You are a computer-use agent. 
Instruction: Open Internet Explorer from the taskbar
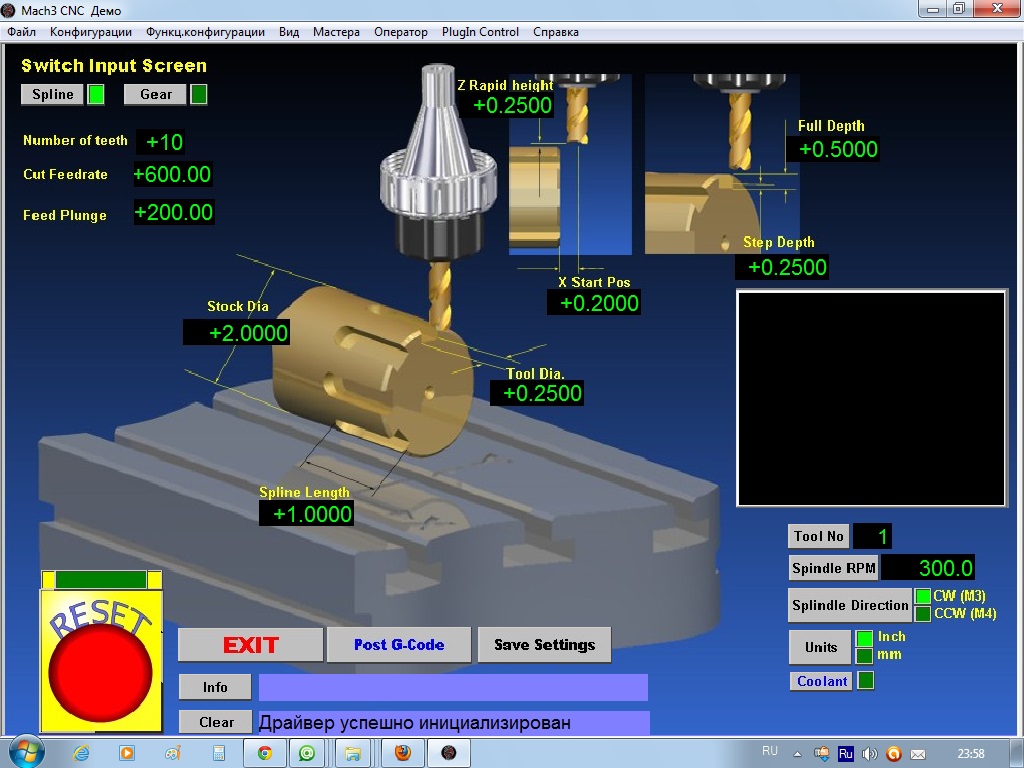[80, 753]
